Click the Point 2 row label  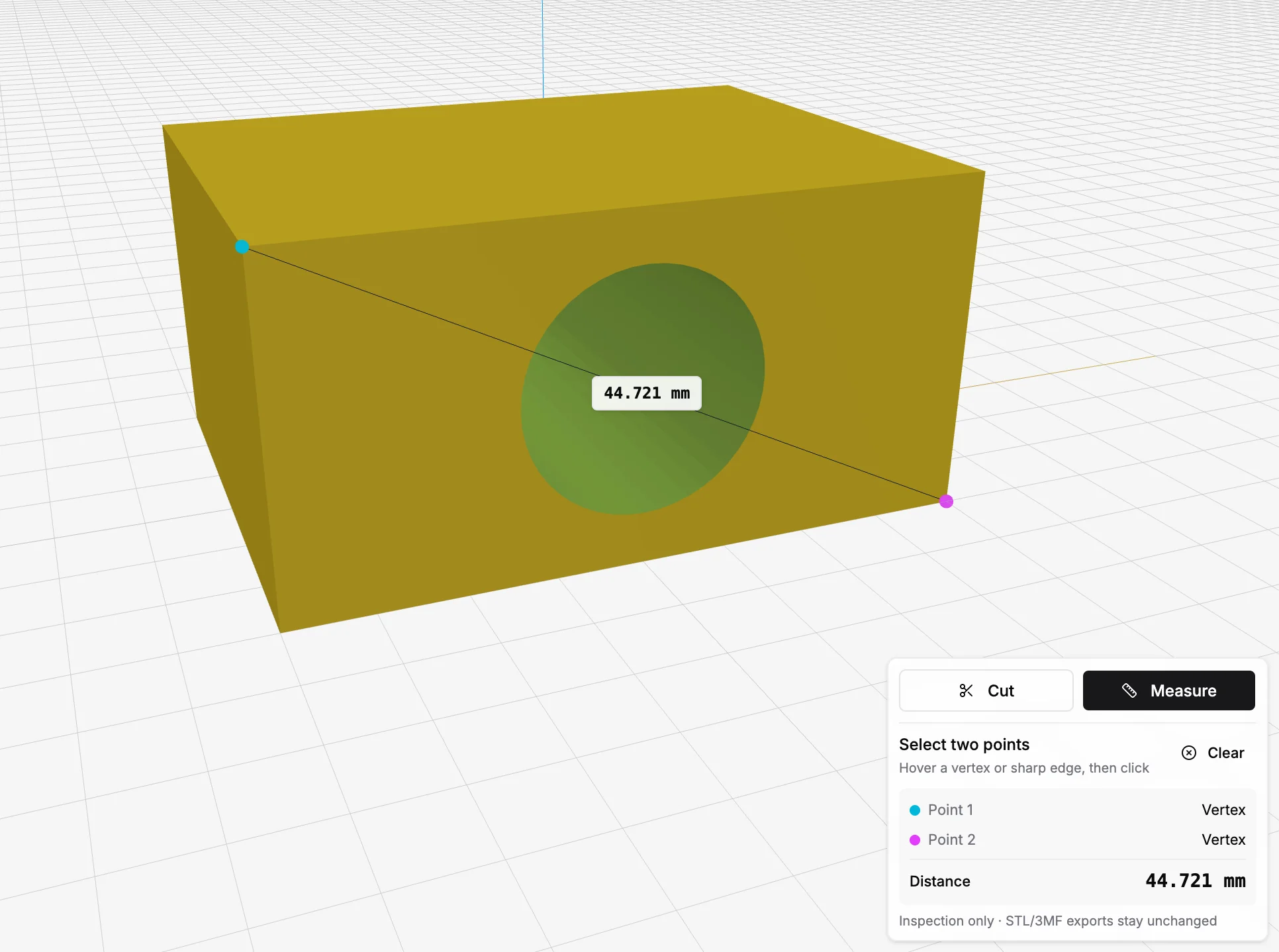[x=951, y=839]
